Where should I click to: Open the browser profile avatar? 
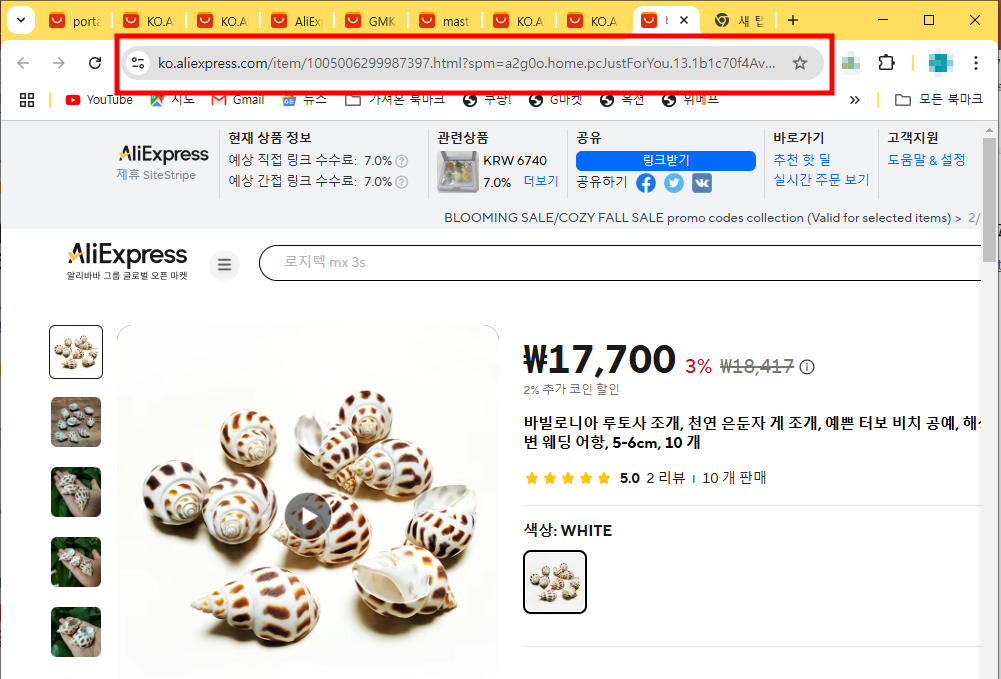tap(940, 63)
